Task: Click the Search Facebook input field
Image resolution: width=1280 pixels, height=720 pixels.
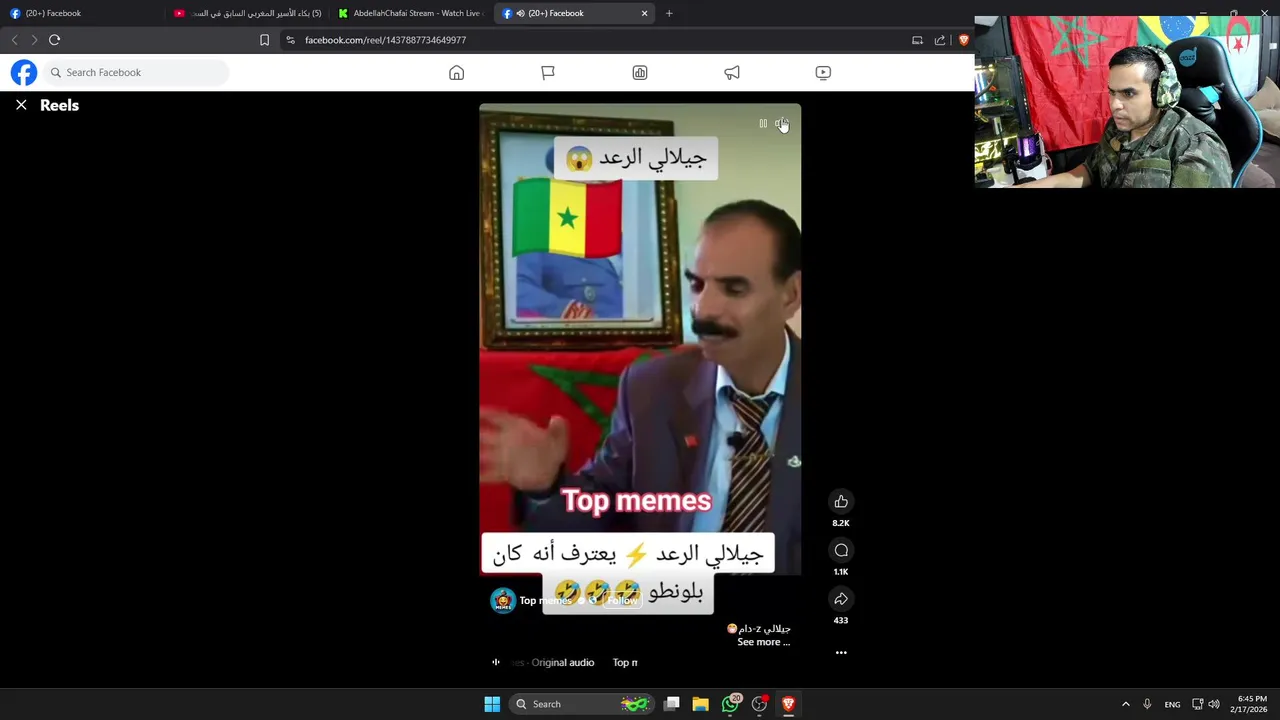Action: point(136,72)
